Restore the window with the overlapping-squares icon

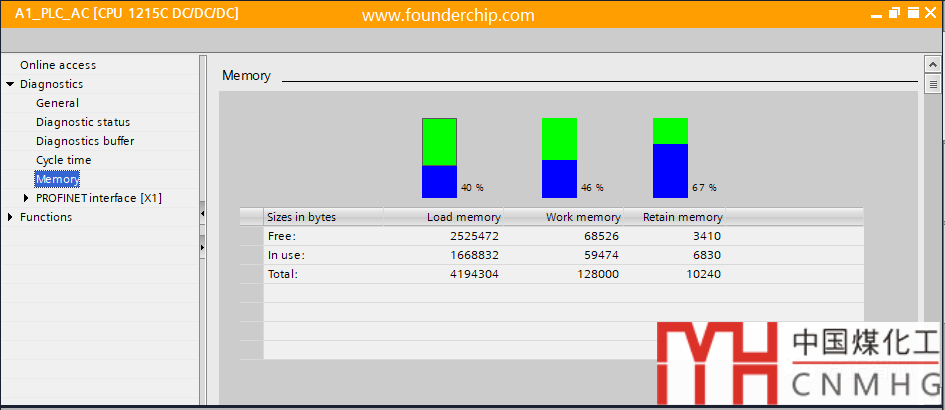pyautogui.click(x=894, y=12)
